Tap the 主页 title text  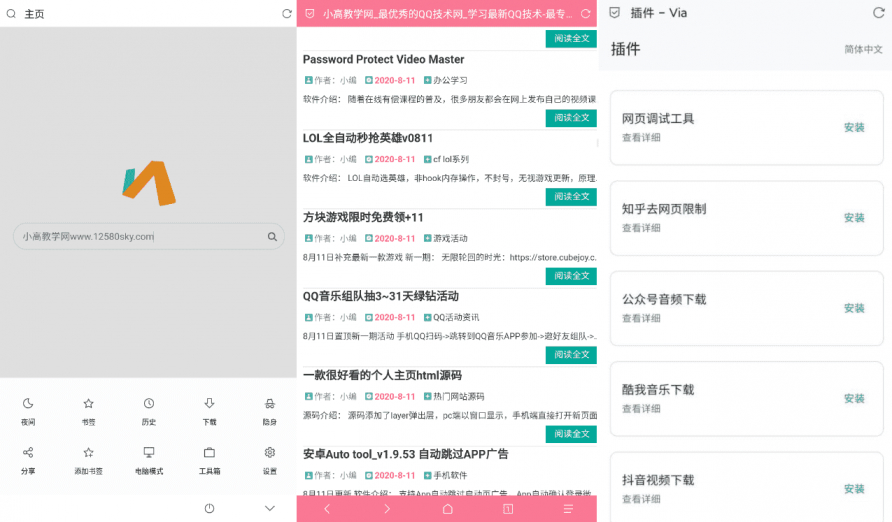[34, 14]
